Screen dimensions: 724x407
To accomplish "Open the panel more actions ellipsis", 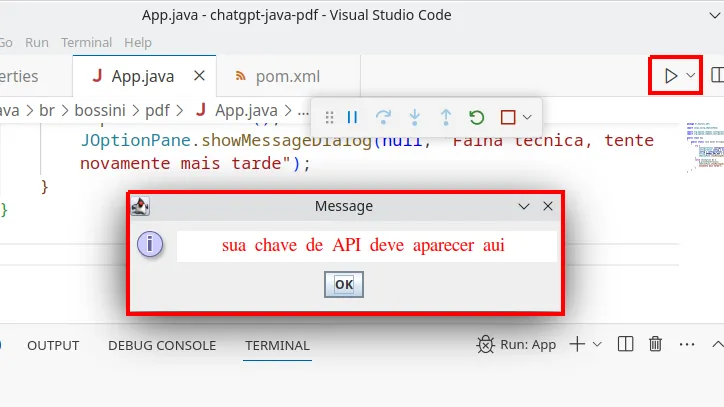I will (687, 344).
